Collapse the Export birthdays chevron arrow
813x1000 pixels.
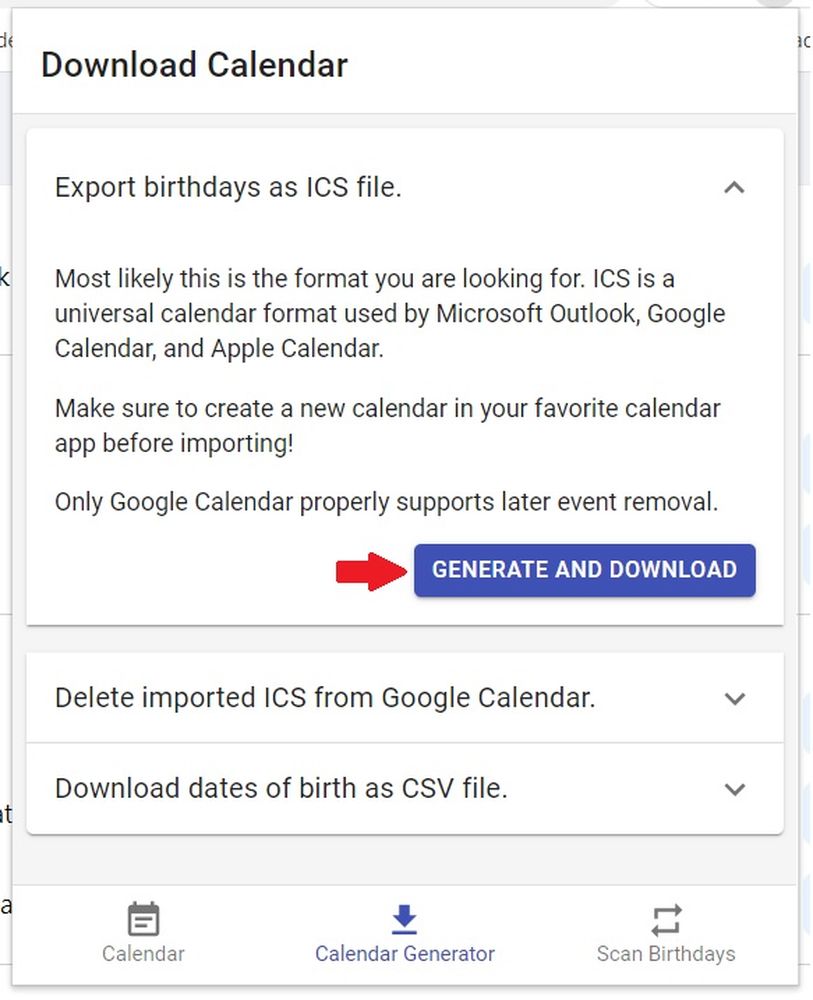tap(734, 187)
